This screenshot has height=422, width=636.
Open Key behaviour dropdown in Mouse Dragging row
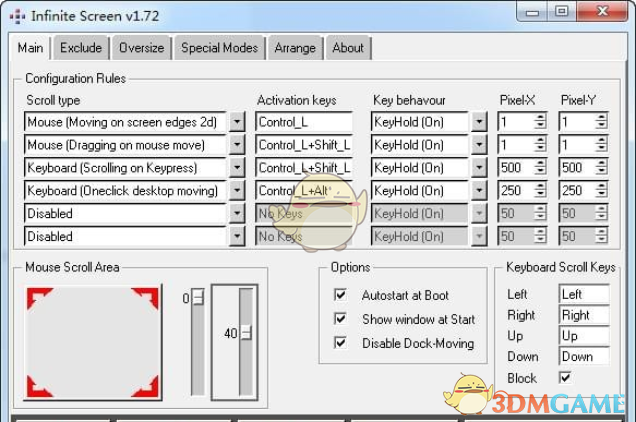coord(479,144)
